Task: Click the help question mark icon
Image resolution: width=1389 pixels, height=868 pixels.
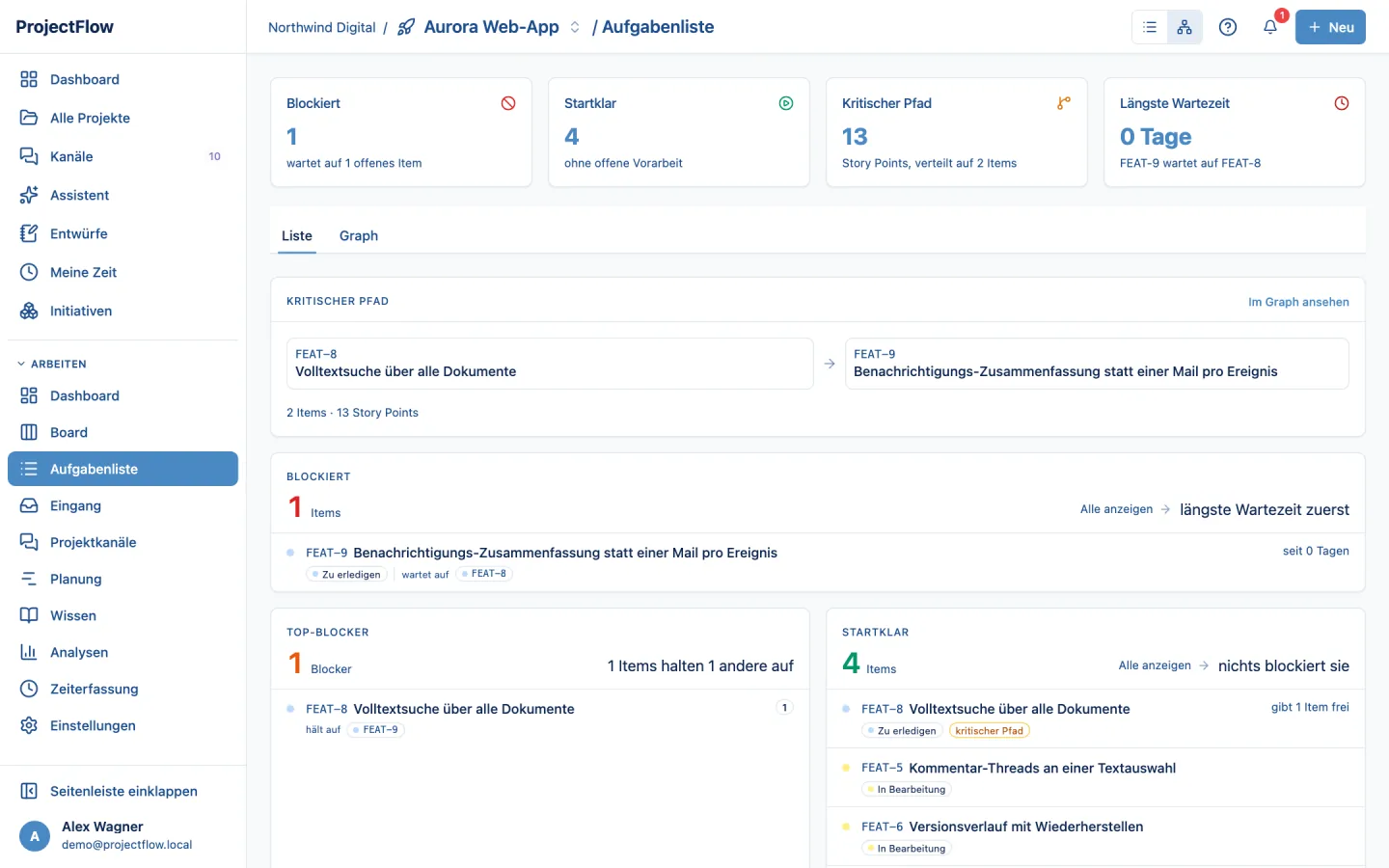Action: pyautogui.click(x=1228, y=27)
